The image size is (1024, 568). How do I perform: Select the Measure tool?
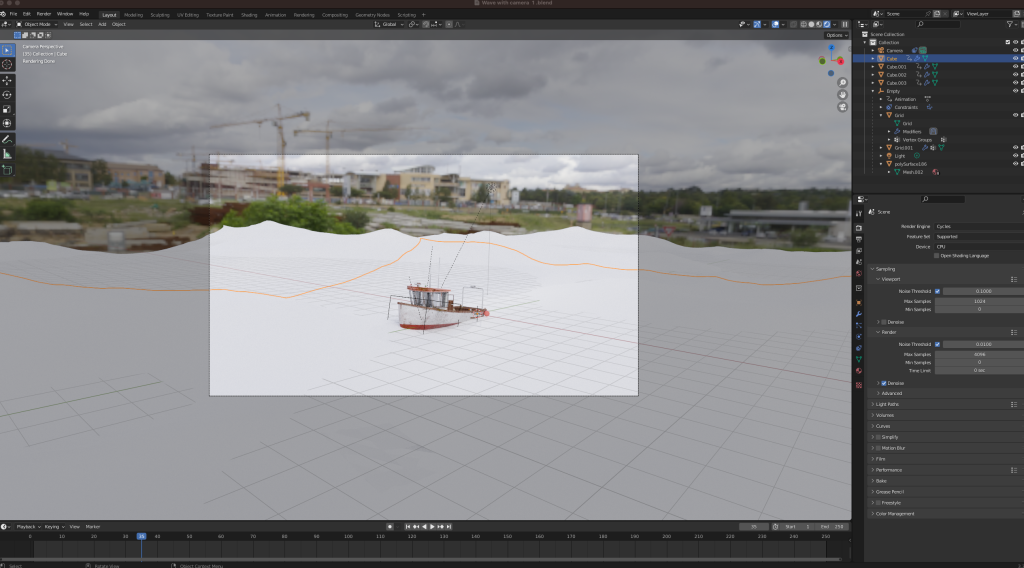coord(7,154)
